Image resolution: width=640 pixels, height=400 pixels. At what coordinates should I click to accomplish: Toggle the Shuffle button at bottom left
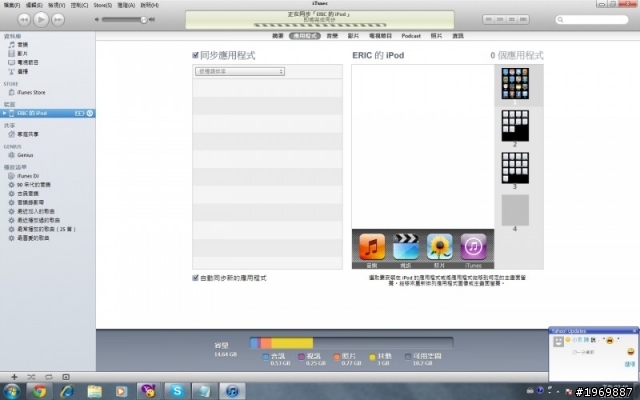point(31,377)
